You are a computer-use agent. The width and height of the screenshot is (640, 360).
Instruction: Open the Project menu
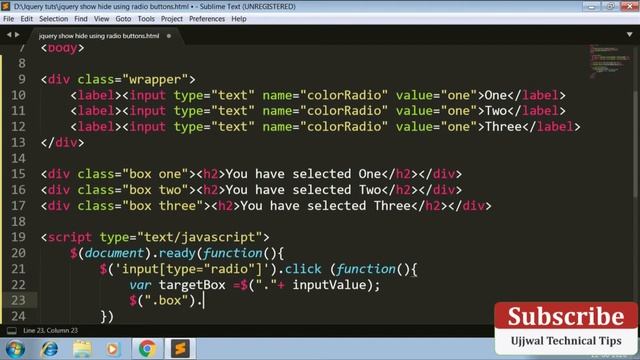point(171,19)
